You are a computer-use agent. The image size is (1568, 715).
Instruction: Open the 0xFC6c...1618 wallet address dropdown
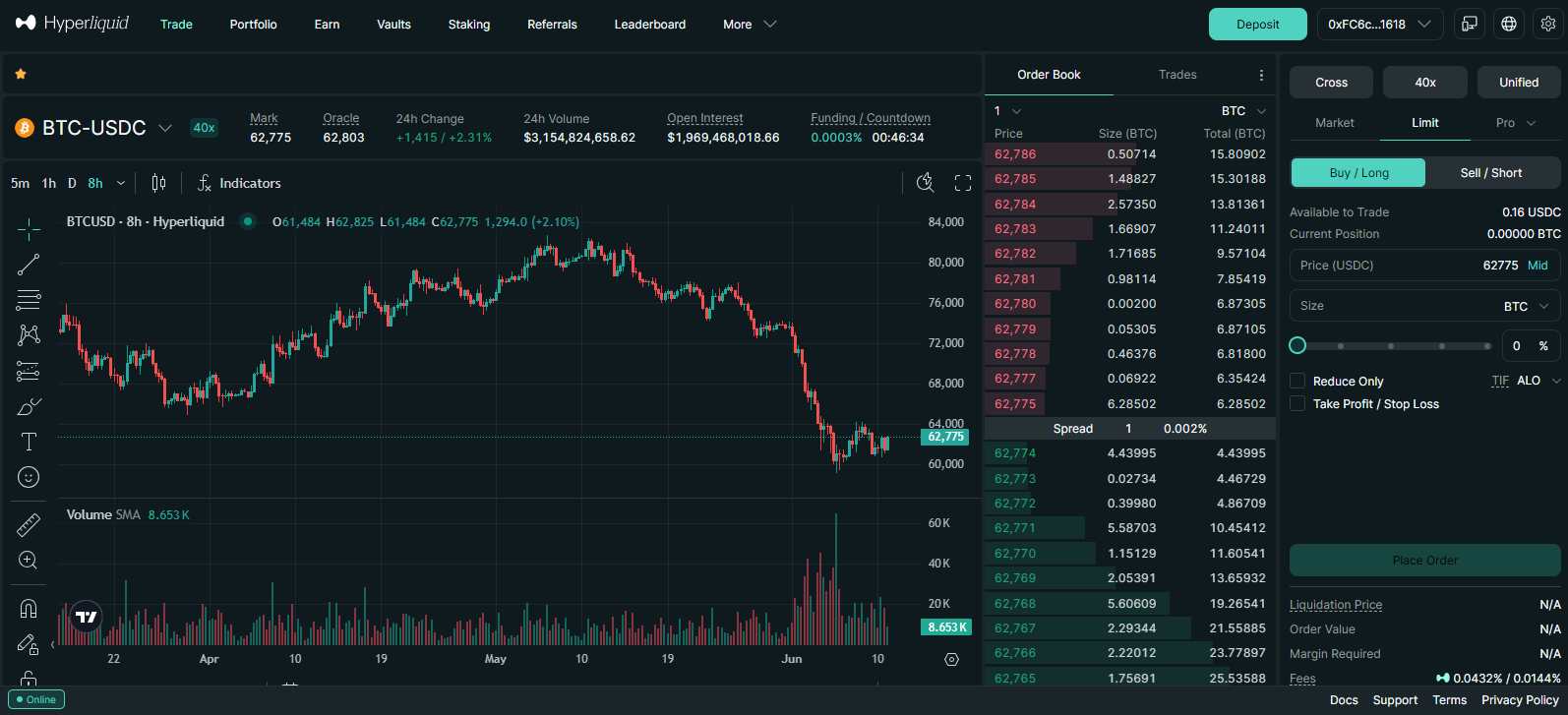[x=1380, y=24]
